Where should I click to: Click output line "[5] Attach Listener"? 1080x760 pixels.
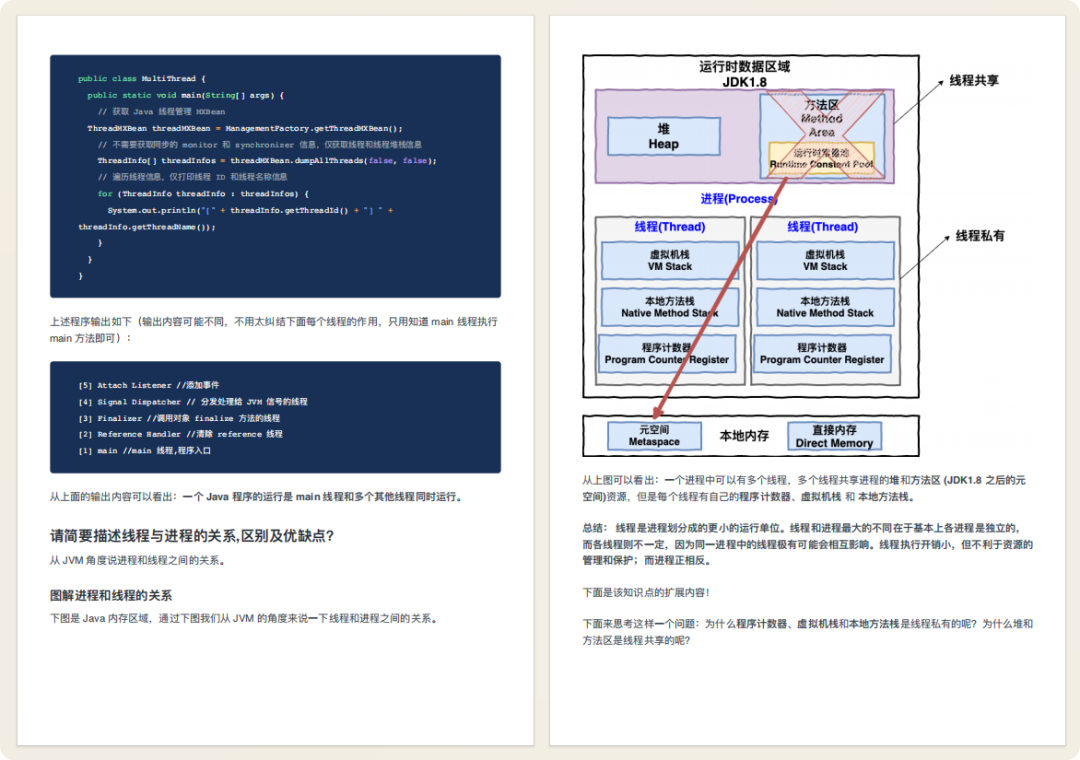149,385
